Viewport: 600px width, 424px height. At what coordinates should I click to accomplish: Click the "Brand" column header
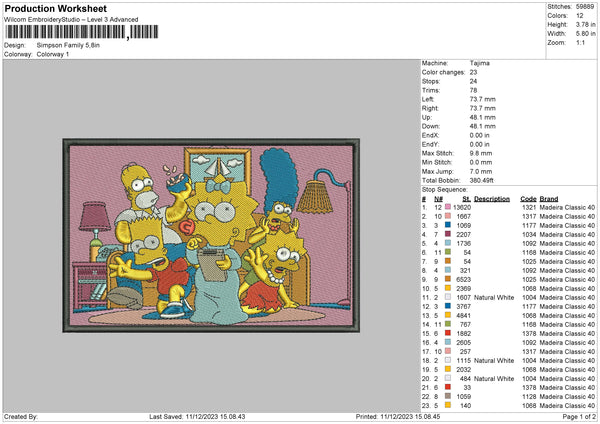(549, 199)
